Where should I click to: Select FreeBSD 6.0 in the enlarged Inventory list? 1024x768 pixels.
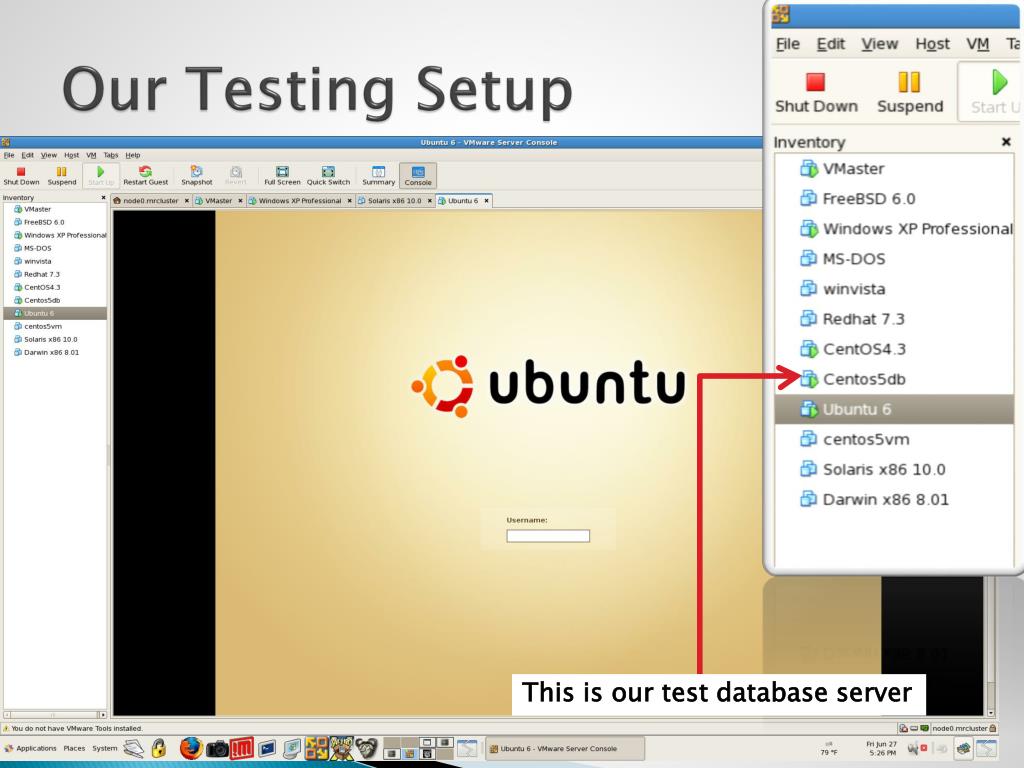click(x=895, y=199)
